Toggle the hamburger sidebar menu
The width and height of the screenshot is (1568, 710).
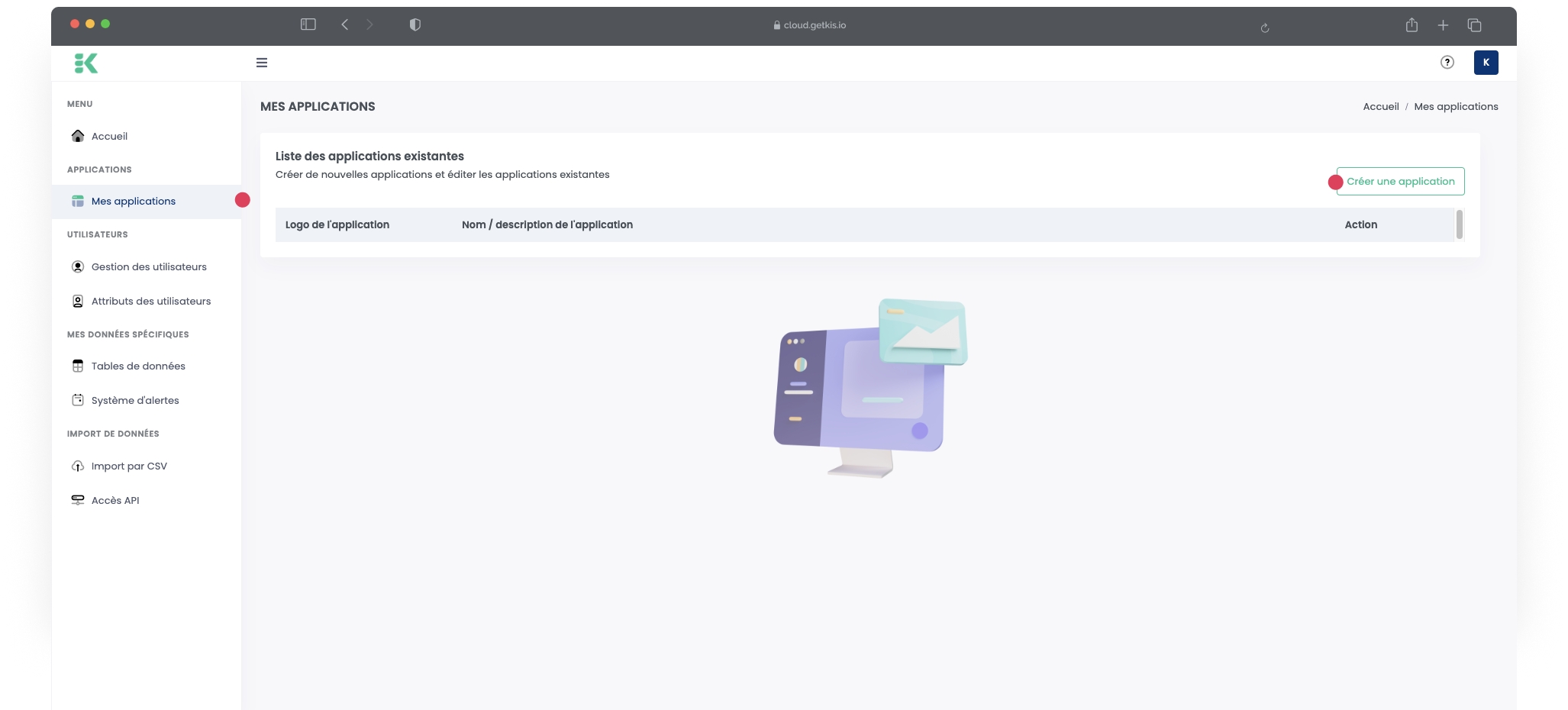[262, 63]
